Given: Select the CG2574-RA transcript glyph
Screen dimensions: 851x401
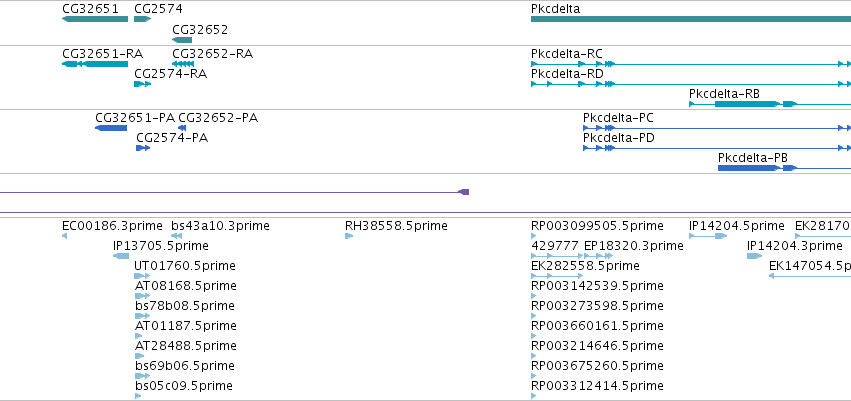Looking at the screenshot, I should click(x=142, y=84).
